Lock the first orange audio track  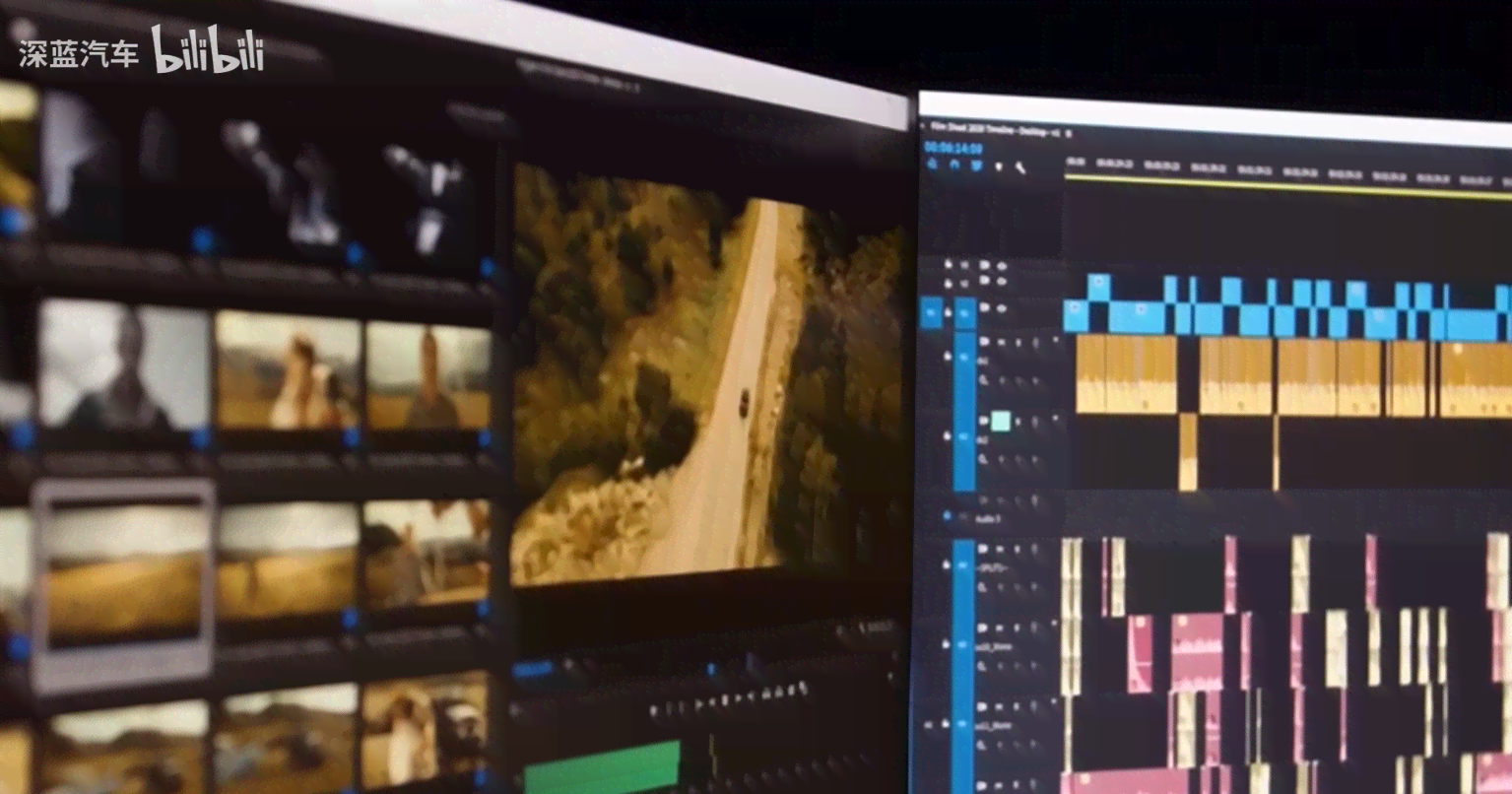(948, 356)
